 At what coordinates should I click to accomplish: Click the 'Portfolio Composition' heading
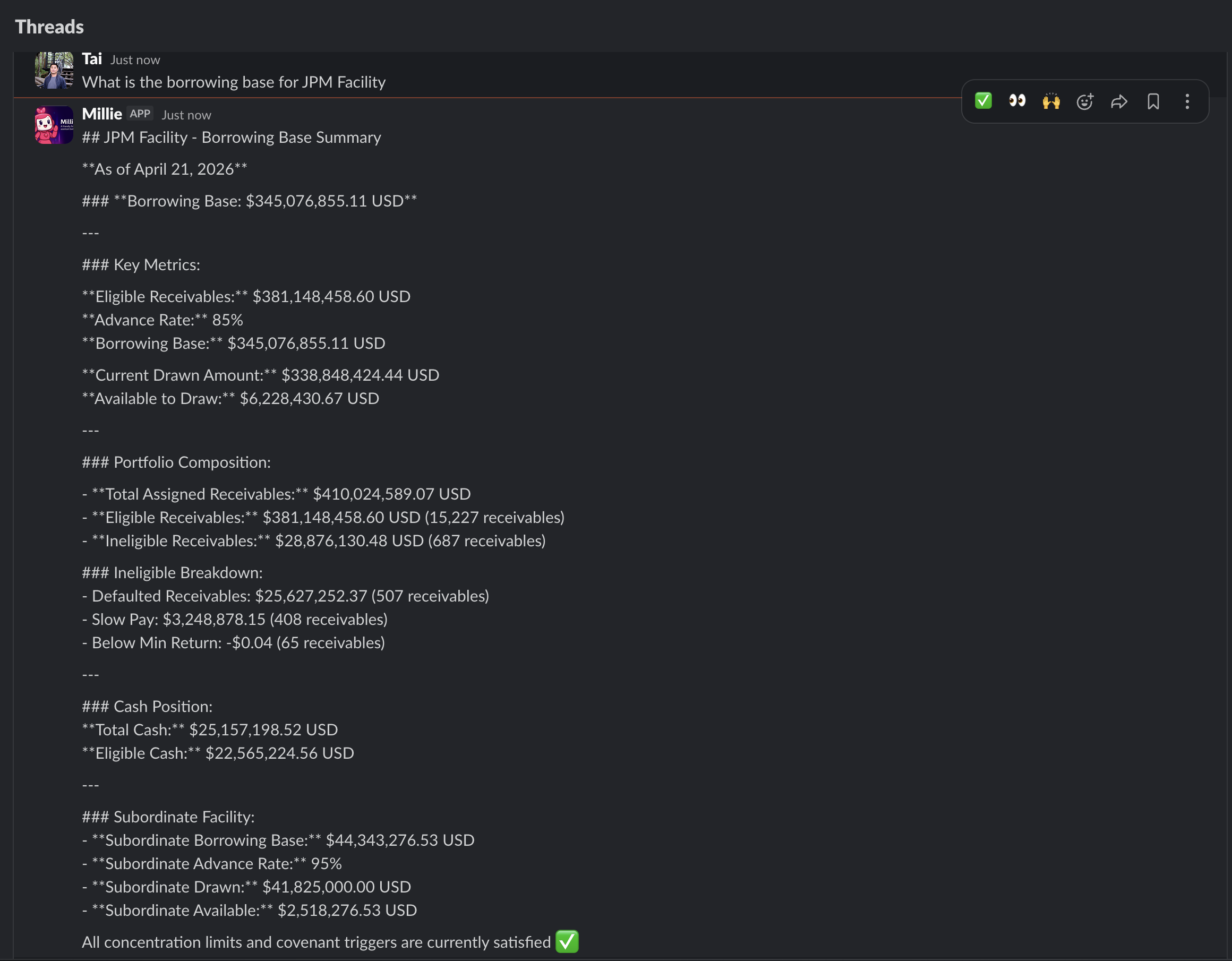tap(176, 462)
